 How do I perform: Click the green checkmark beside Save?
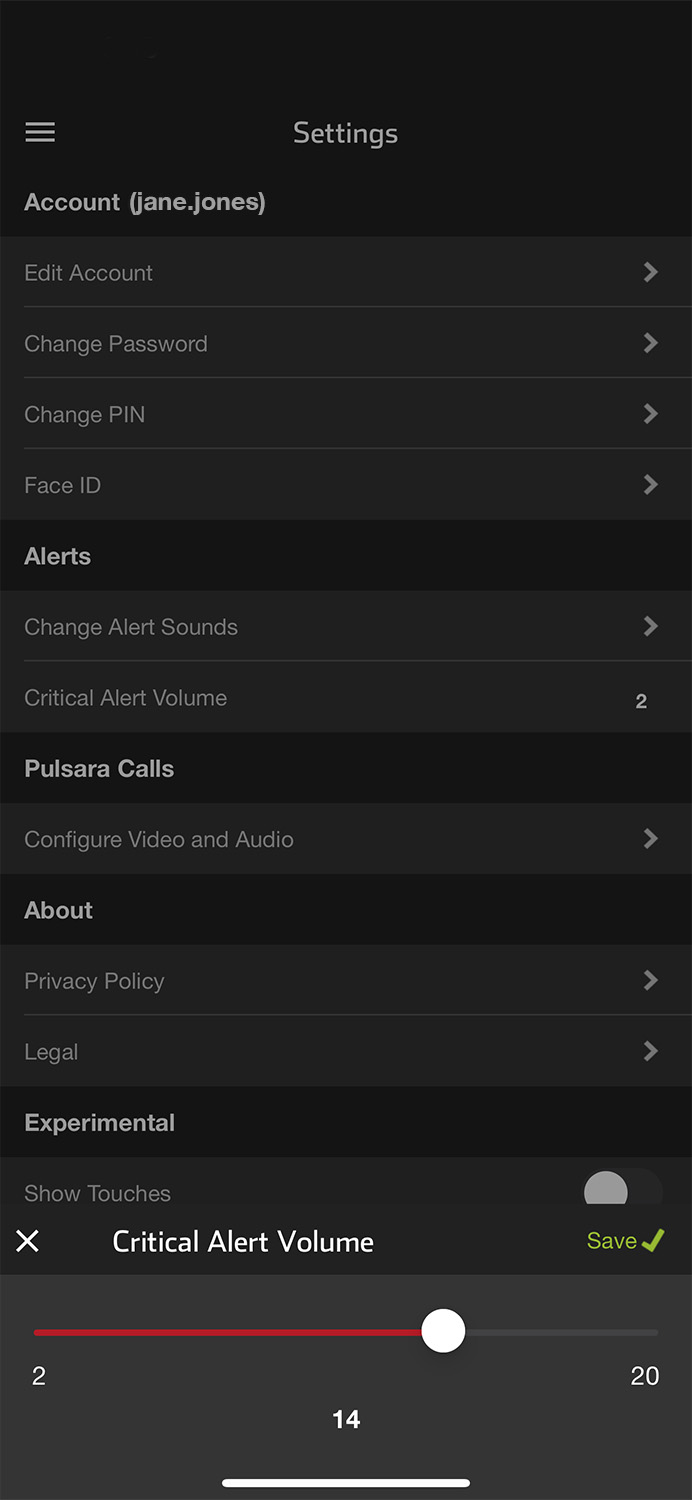pos(655,1239)
